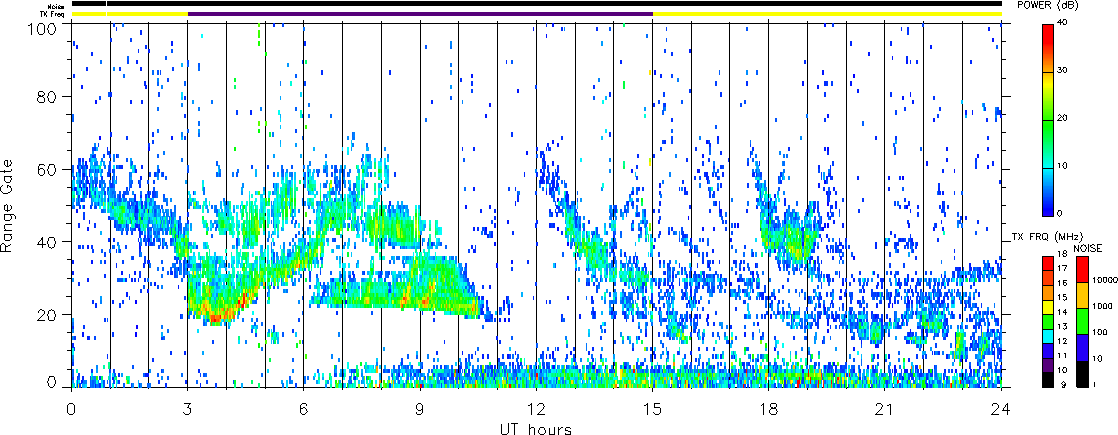Click the POWER (dB) gradient colorbar
Image resolution: width=1118 pixels, height=435 pixels.
click(1049, 120)
